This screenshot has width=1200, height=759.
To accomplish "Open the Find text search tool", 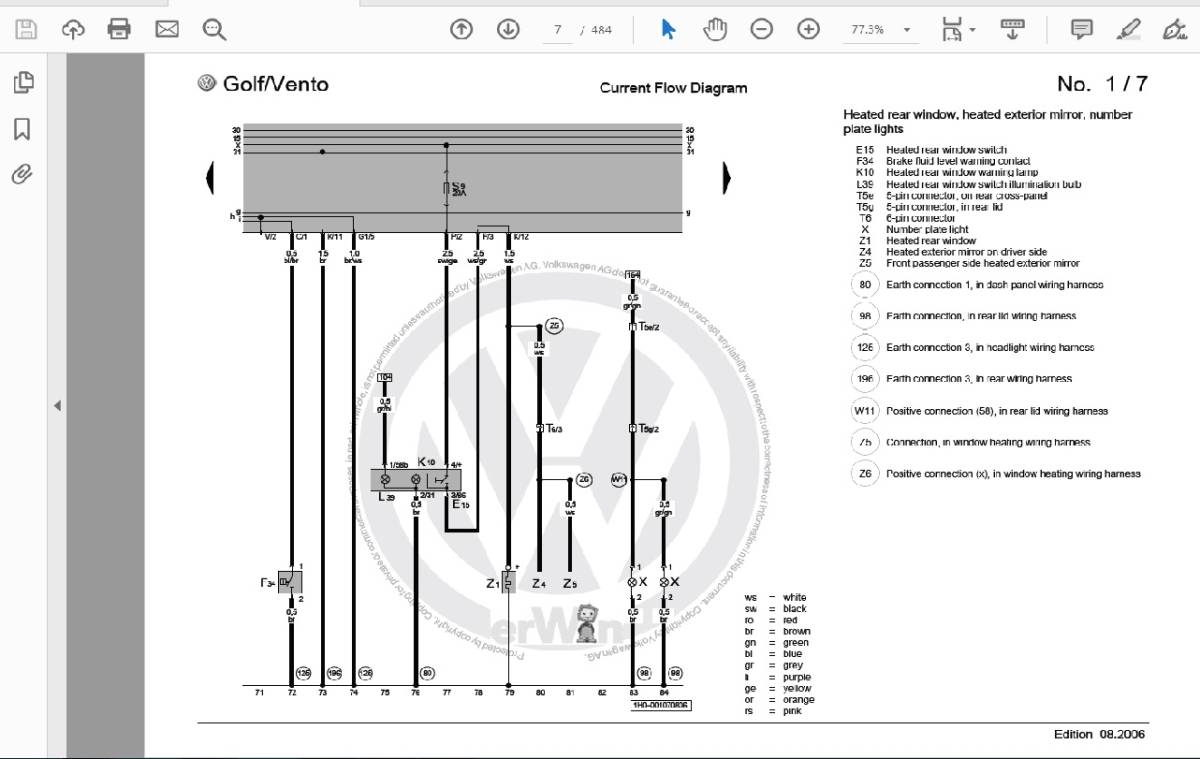I will tap(214, 29).
